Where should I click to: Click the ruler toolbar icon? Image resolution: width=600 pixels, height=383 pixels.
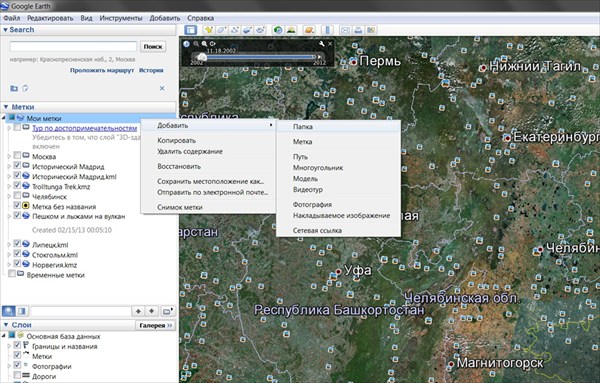[327, 30]
